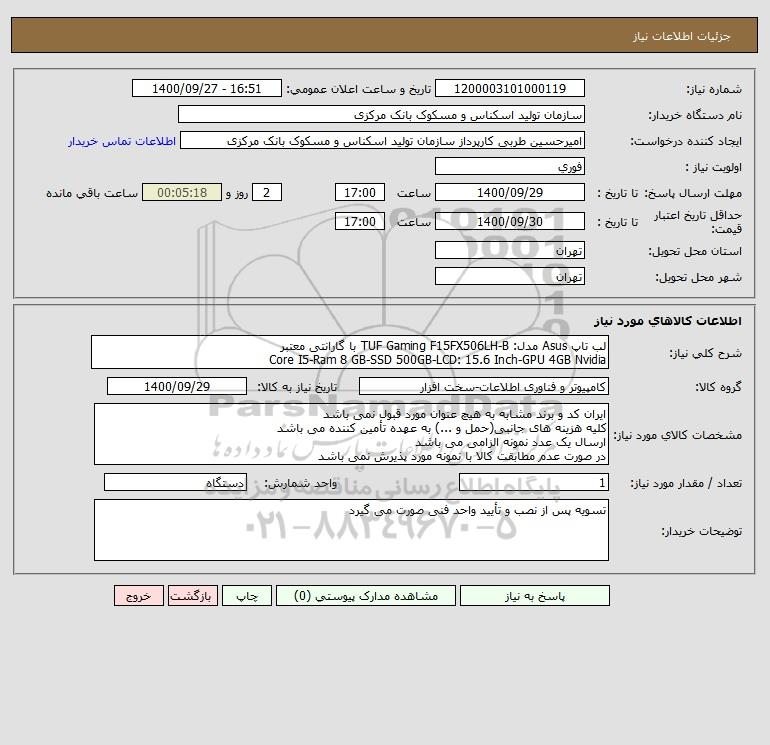Click goods need date 1400/09/29 field
770x745 pixels.
[x=177, y=386]
